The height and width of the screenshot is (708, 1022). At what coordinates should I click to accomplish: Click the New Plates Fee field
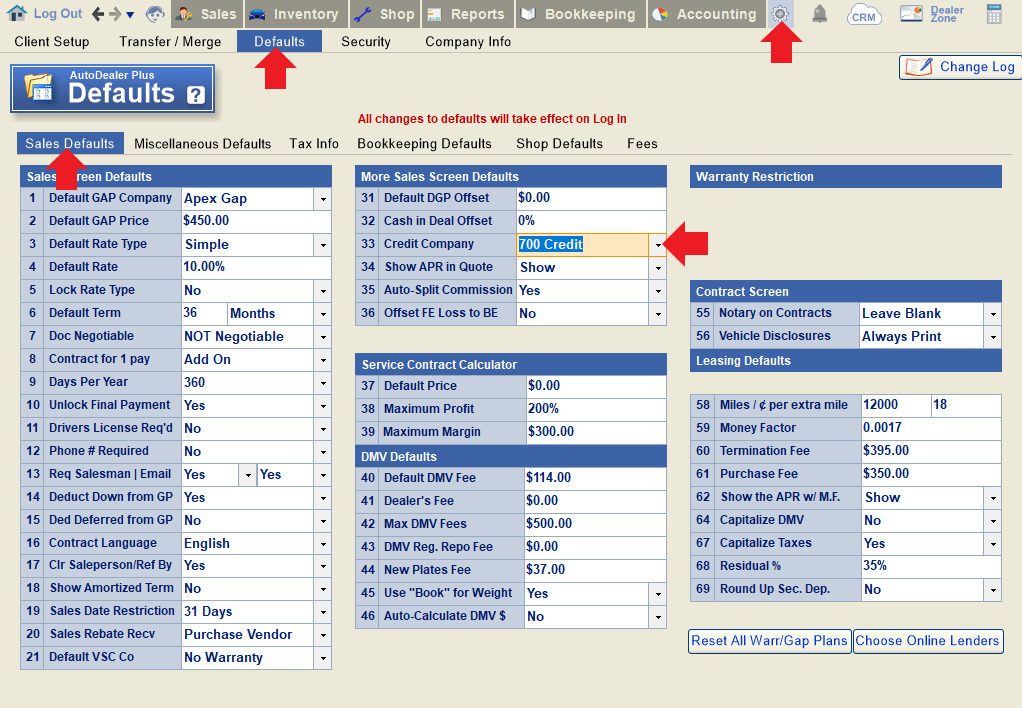pyautogui.click(x=595, y=570)
